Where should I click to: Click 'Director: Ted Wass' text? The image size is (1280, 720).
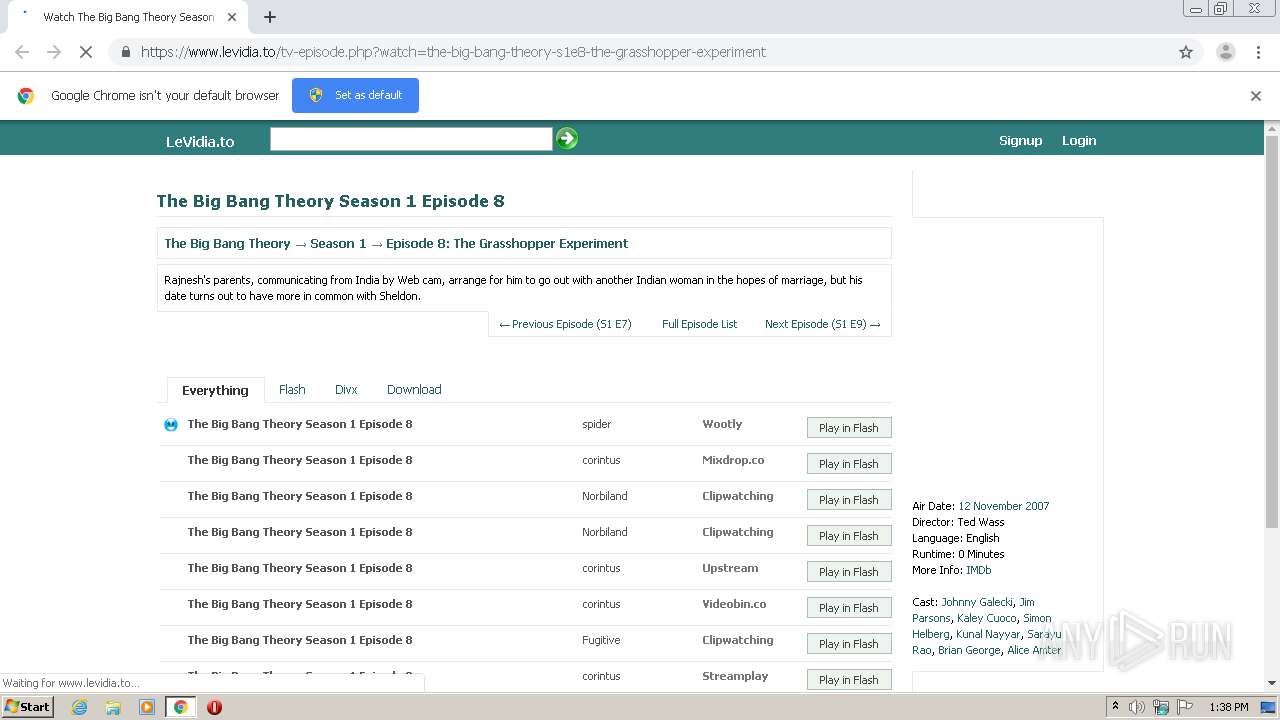pyautogui.click(x=958, y=522)
